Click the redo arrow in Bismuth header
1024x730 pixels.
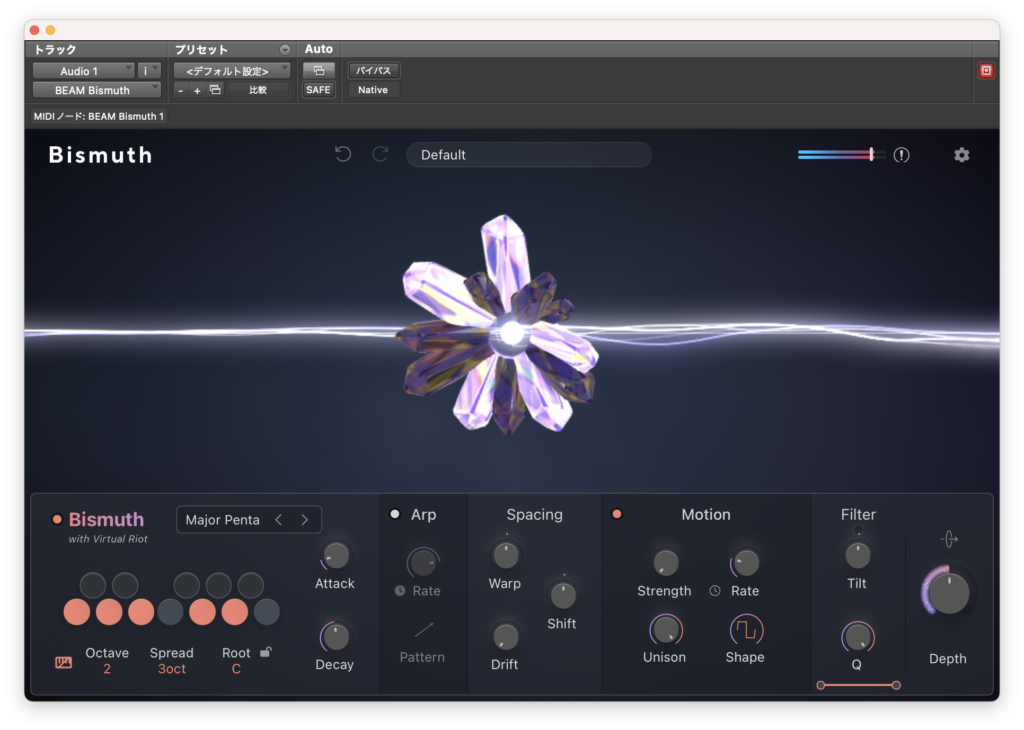click(380, 154)
